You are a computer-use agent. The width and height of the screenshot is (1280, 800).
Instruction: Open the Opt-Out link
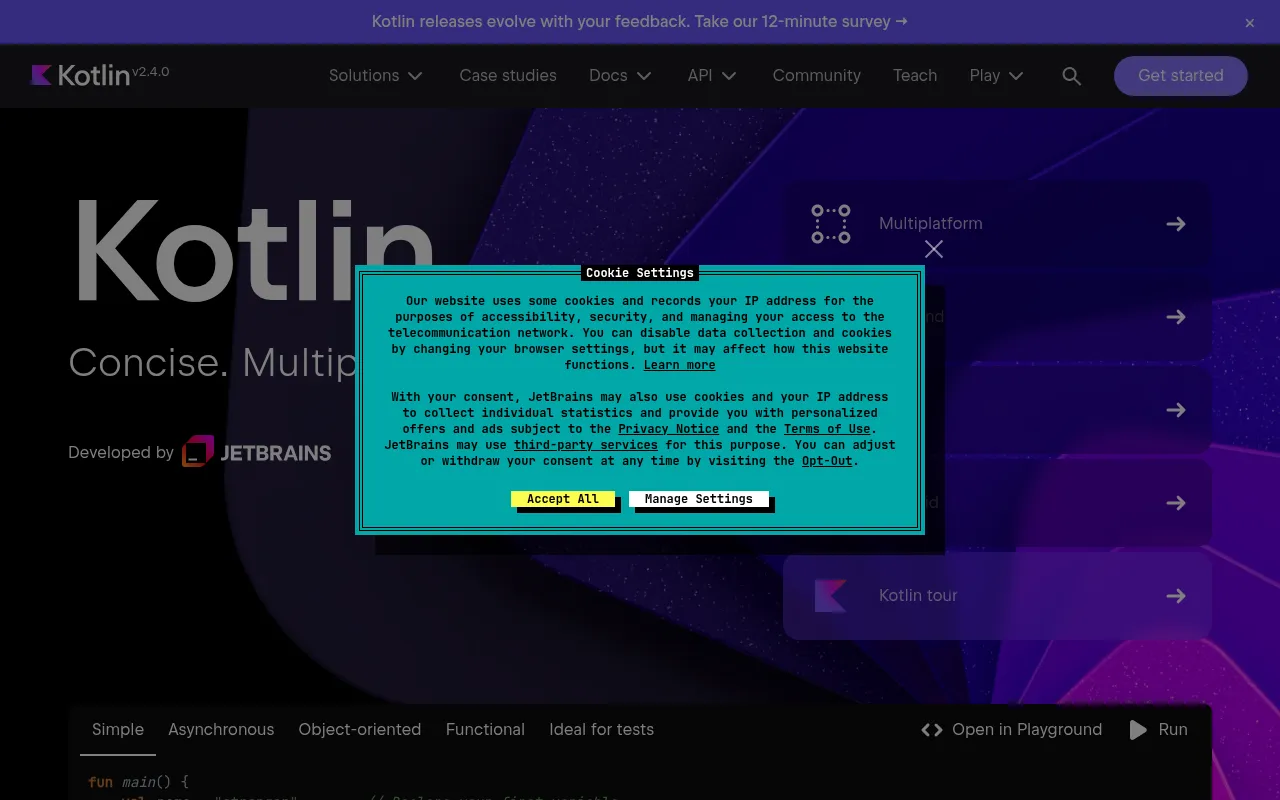click(827, 461)
